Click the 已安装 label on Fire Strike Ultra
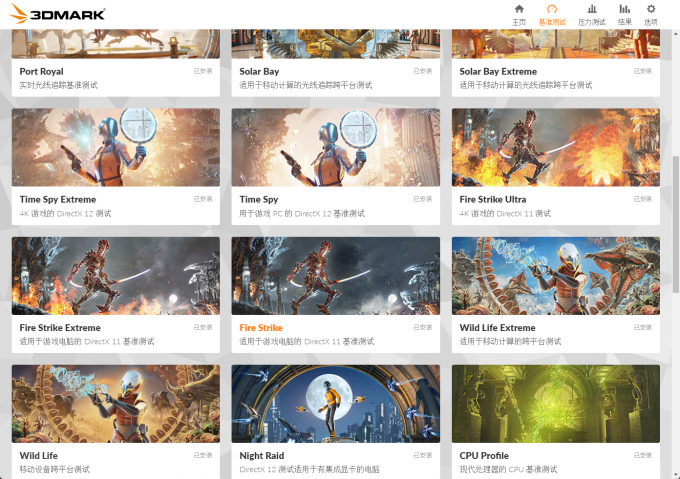 click(x=642, y=199)
